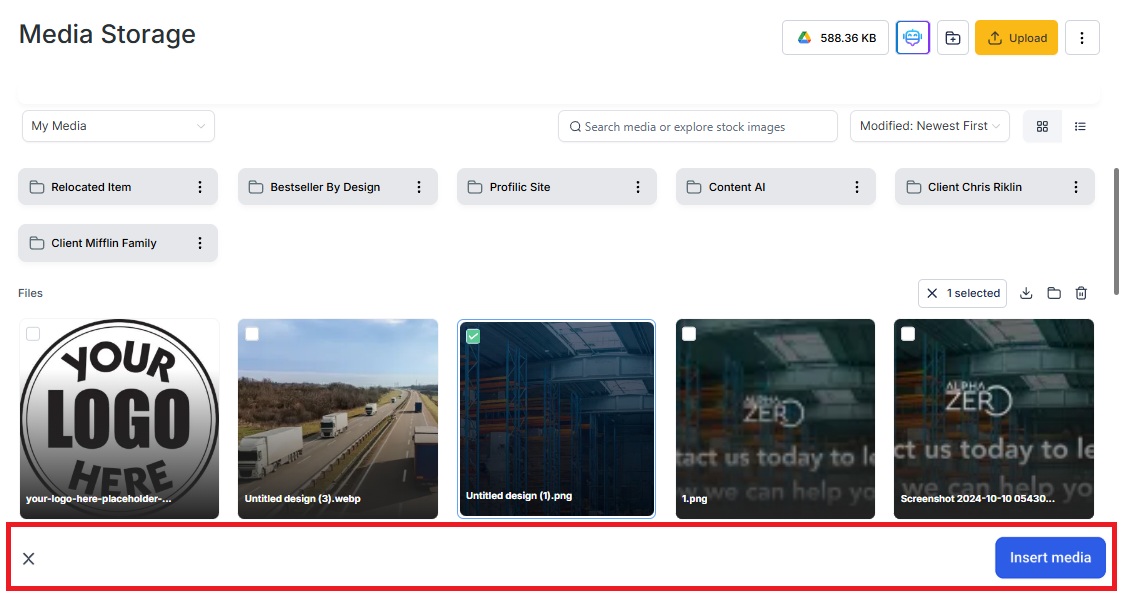
Task: Click the yellow Upload button
Action: (x=1016, y=37)
